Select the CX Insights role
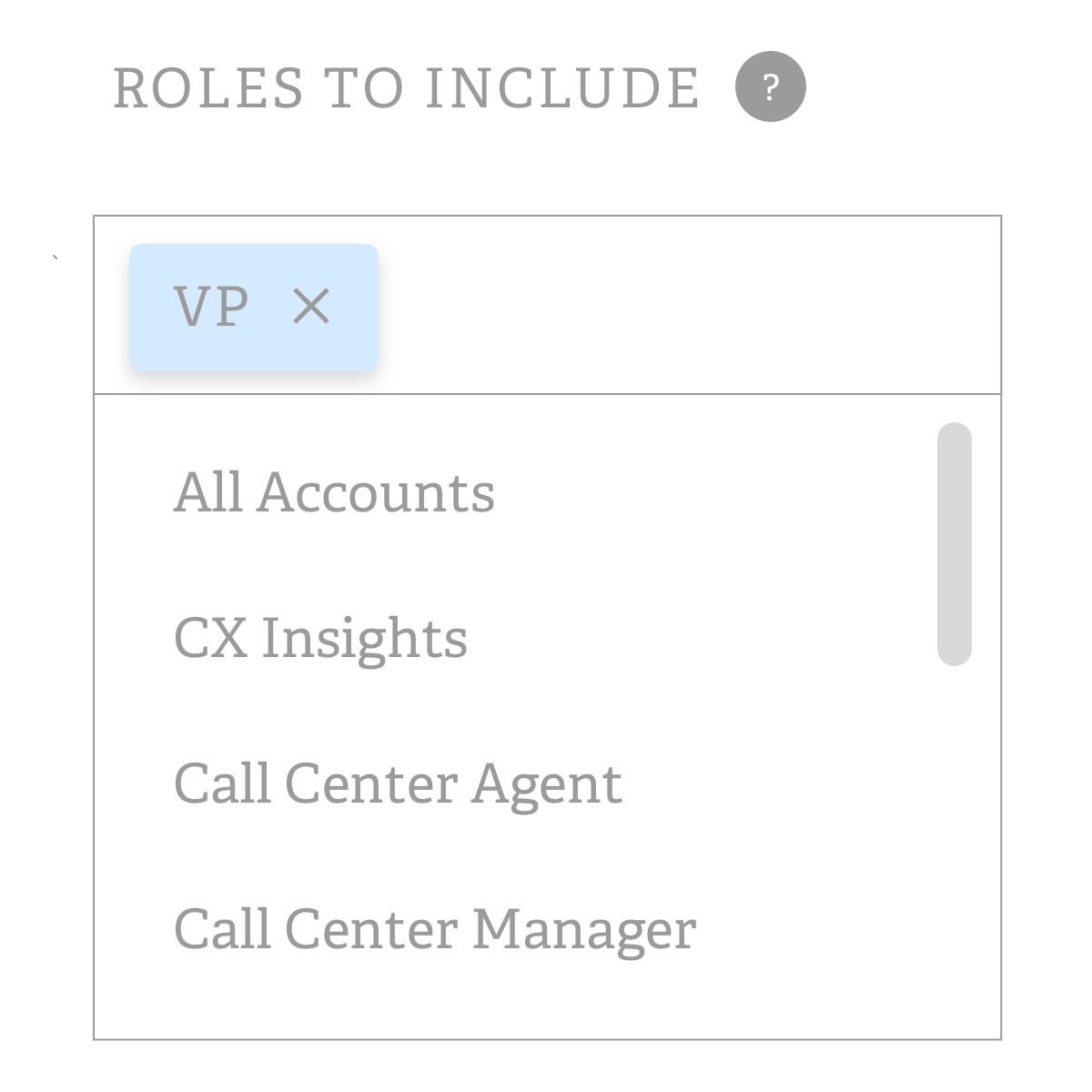The width and height of the screenshot is (1092, 1092). 320,638
